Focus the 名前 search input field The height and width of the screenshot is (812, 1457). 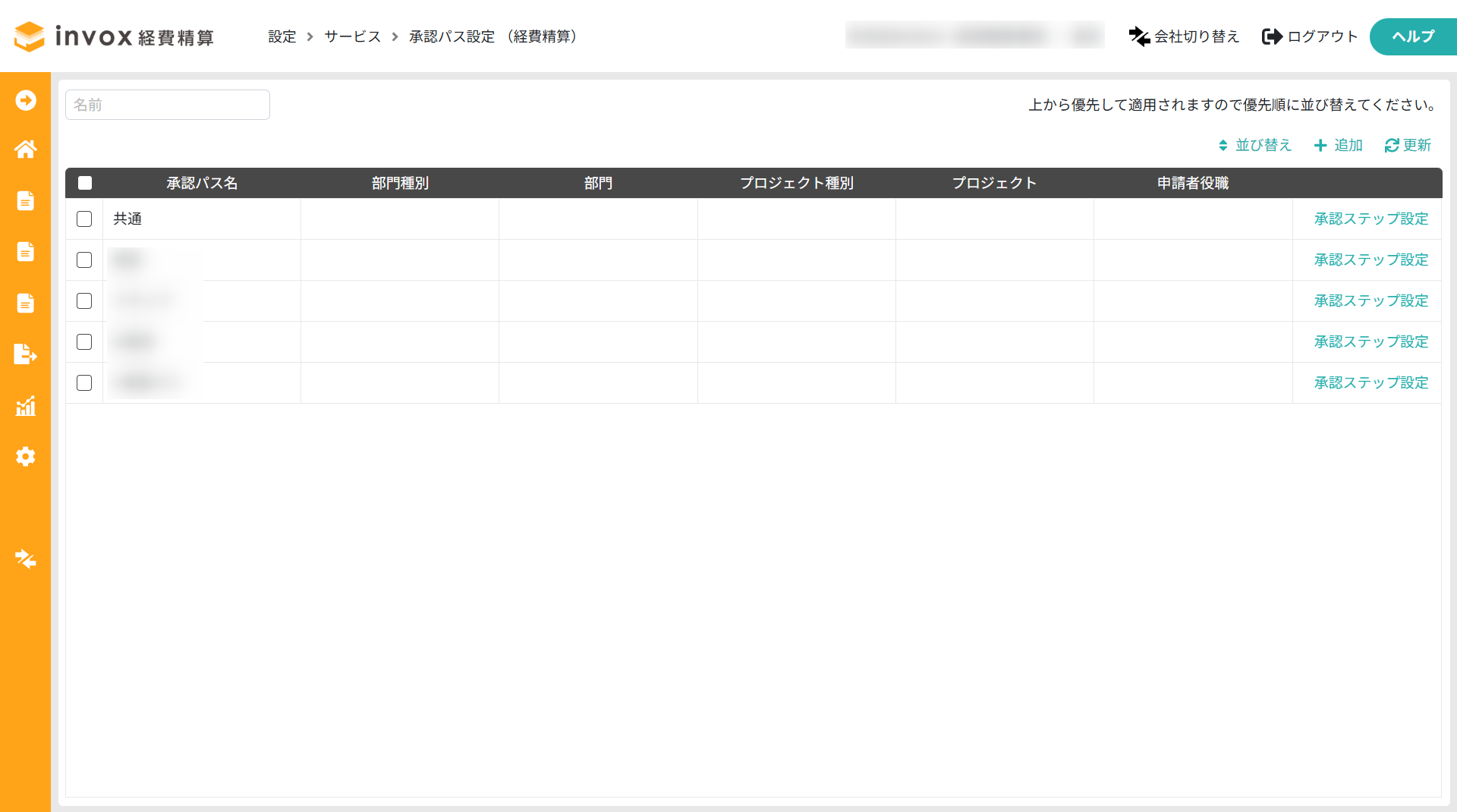pos(168,105)
